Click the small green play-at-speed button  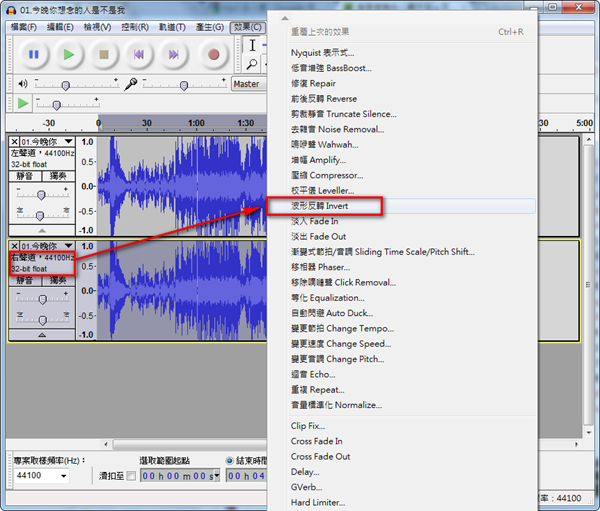point(23,104)
